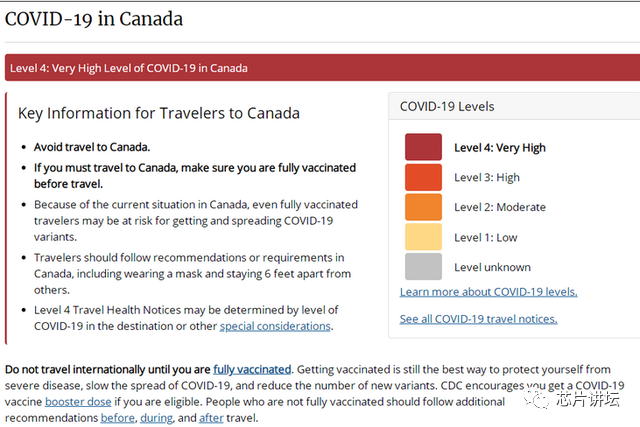Select the red-orange Level 3 High swatch
This screenshot has width=640, height=427.
[x=423, y=177]
